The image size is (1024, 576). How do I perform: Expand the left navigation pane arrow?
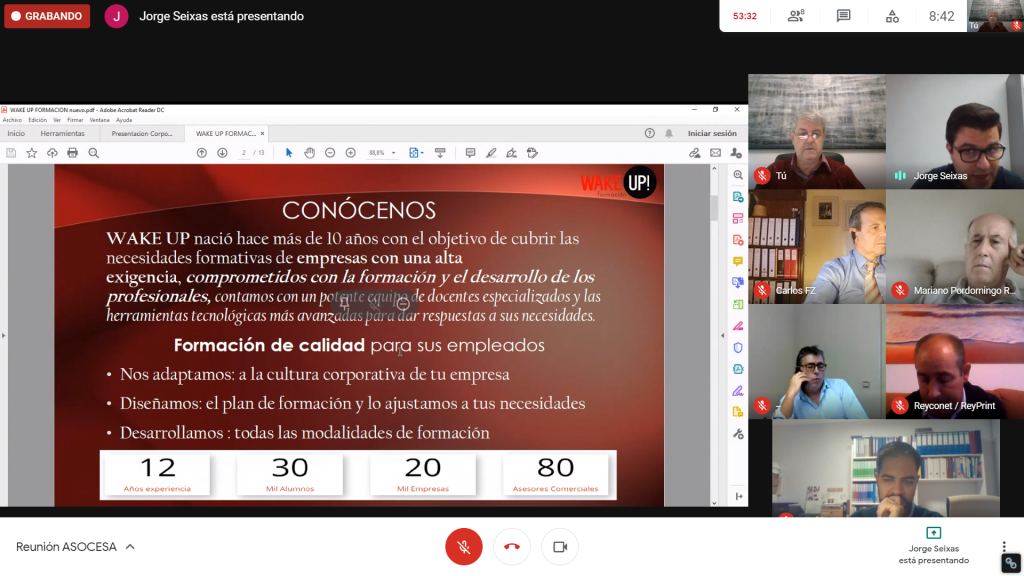click(3, 336)
